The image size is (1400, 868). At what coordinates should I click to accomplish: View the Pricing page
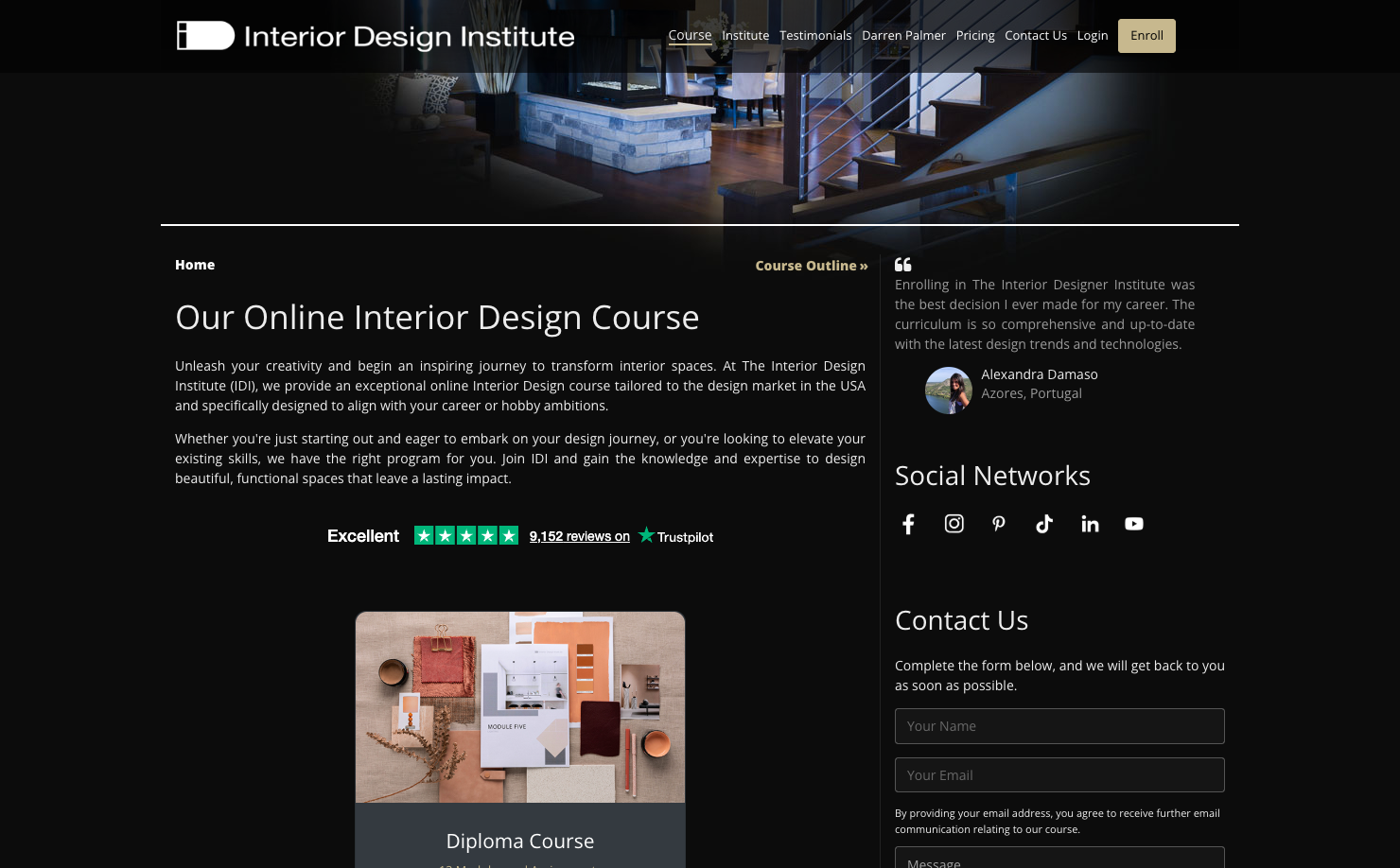point(975,35)
